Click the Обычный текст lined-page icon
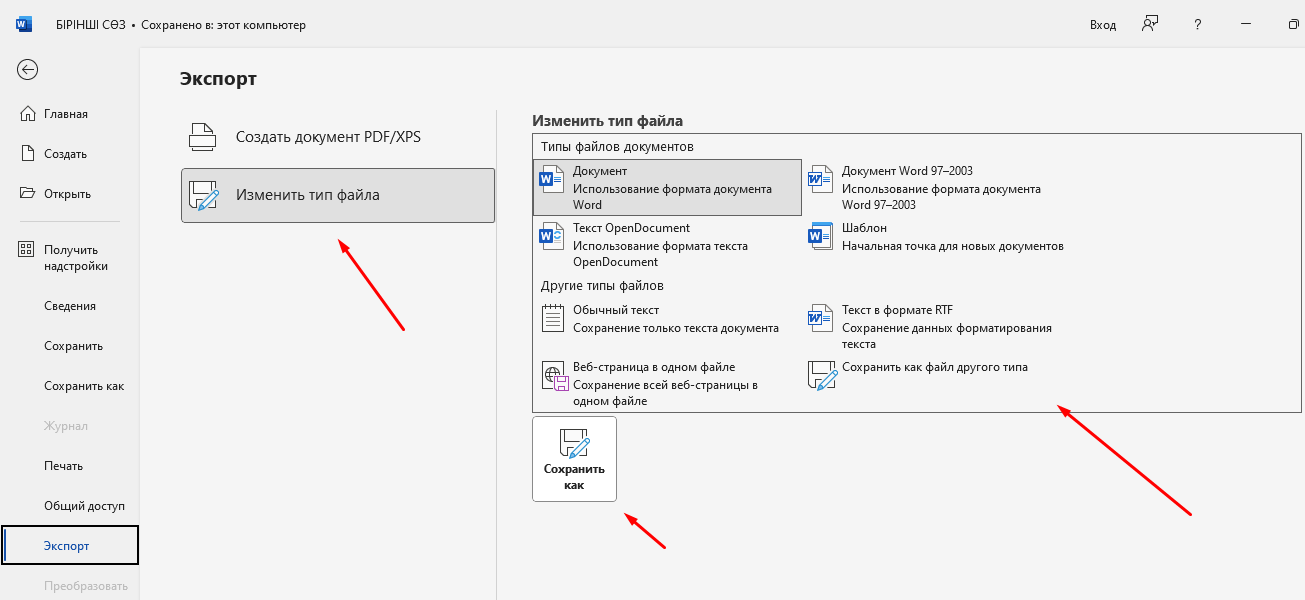This screenshot has width=1305, height=600. click(553, 319)
